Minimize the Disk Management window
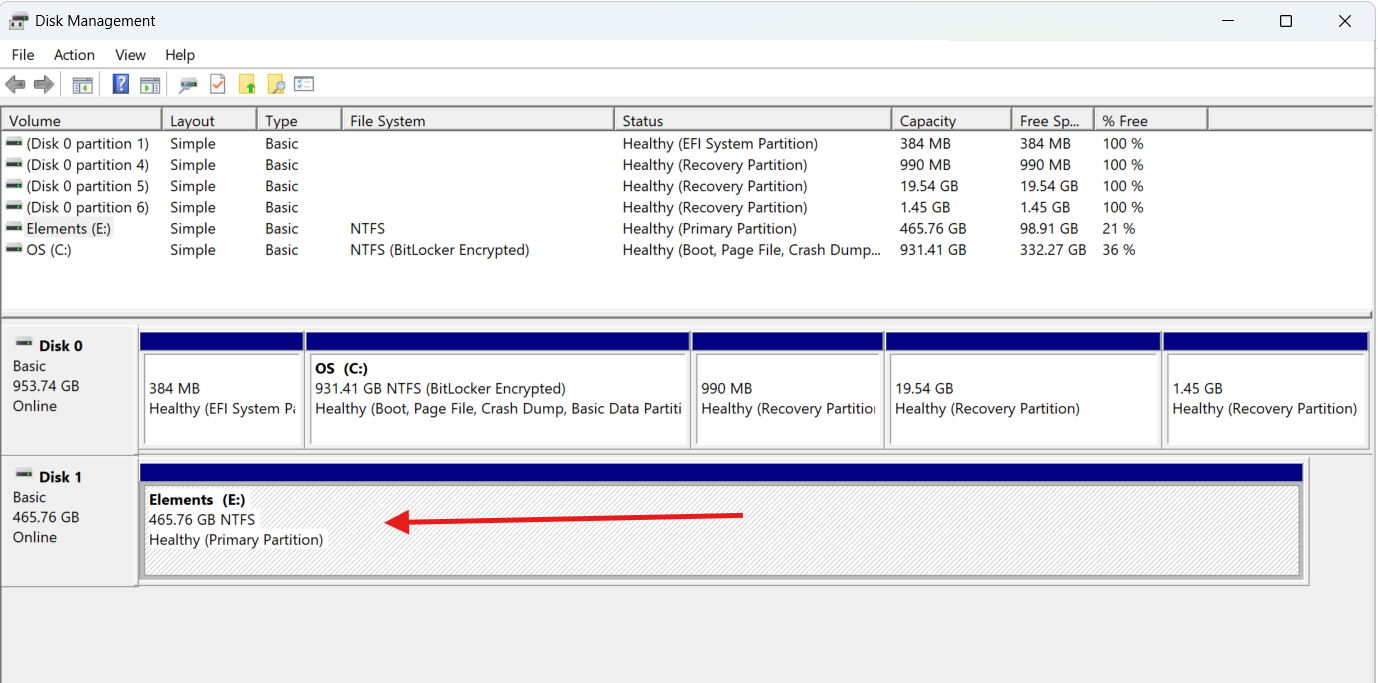The height and width of the screenshot is (683, 1378). point(1227,21)
